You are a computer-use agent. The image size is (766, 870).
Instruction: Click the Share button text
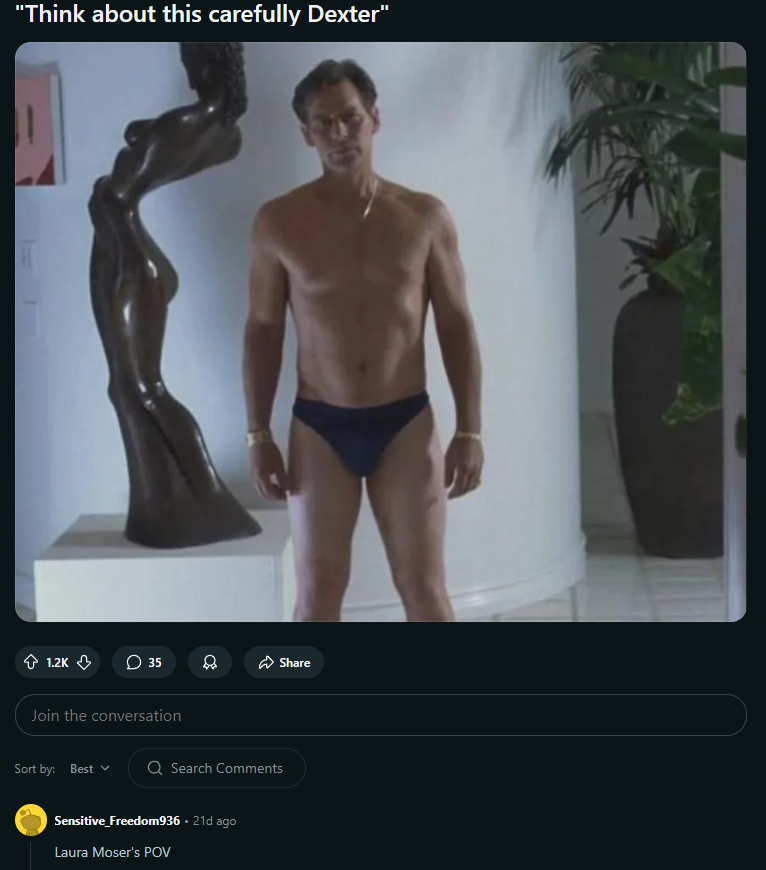(295, 662)
